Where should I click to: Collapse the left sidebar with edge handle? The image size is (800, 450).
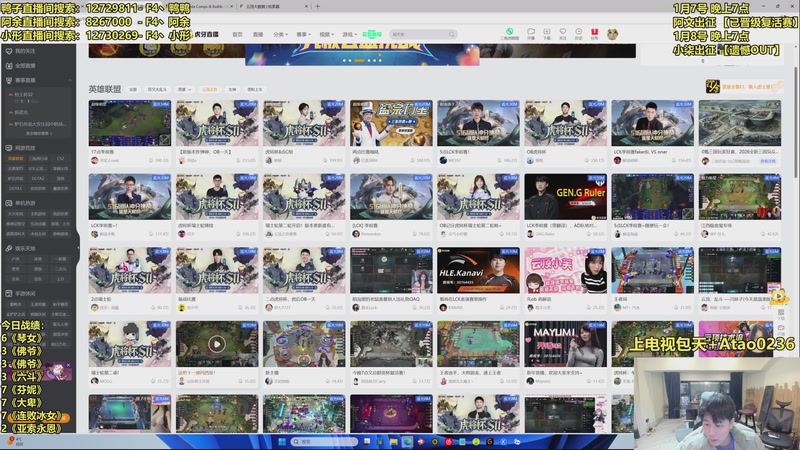tap(78, 248)
